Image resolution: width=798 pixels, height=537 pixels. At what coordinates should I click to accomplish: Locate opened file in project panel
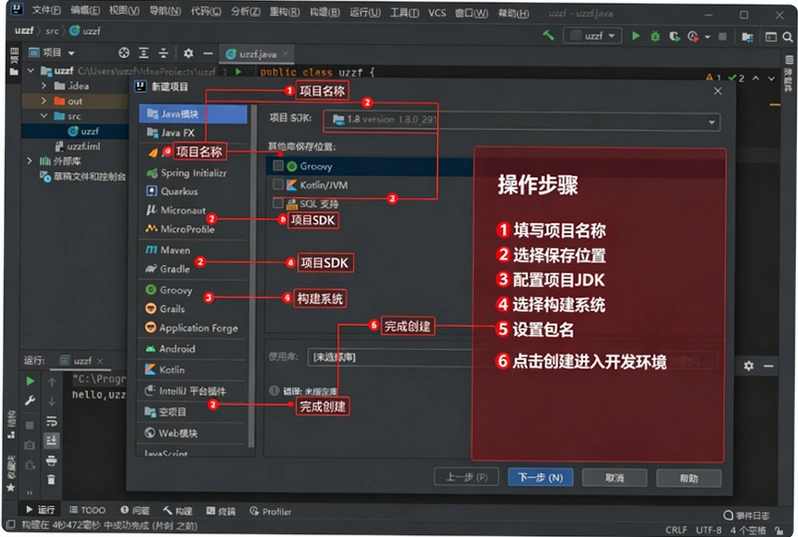(124, 53)
